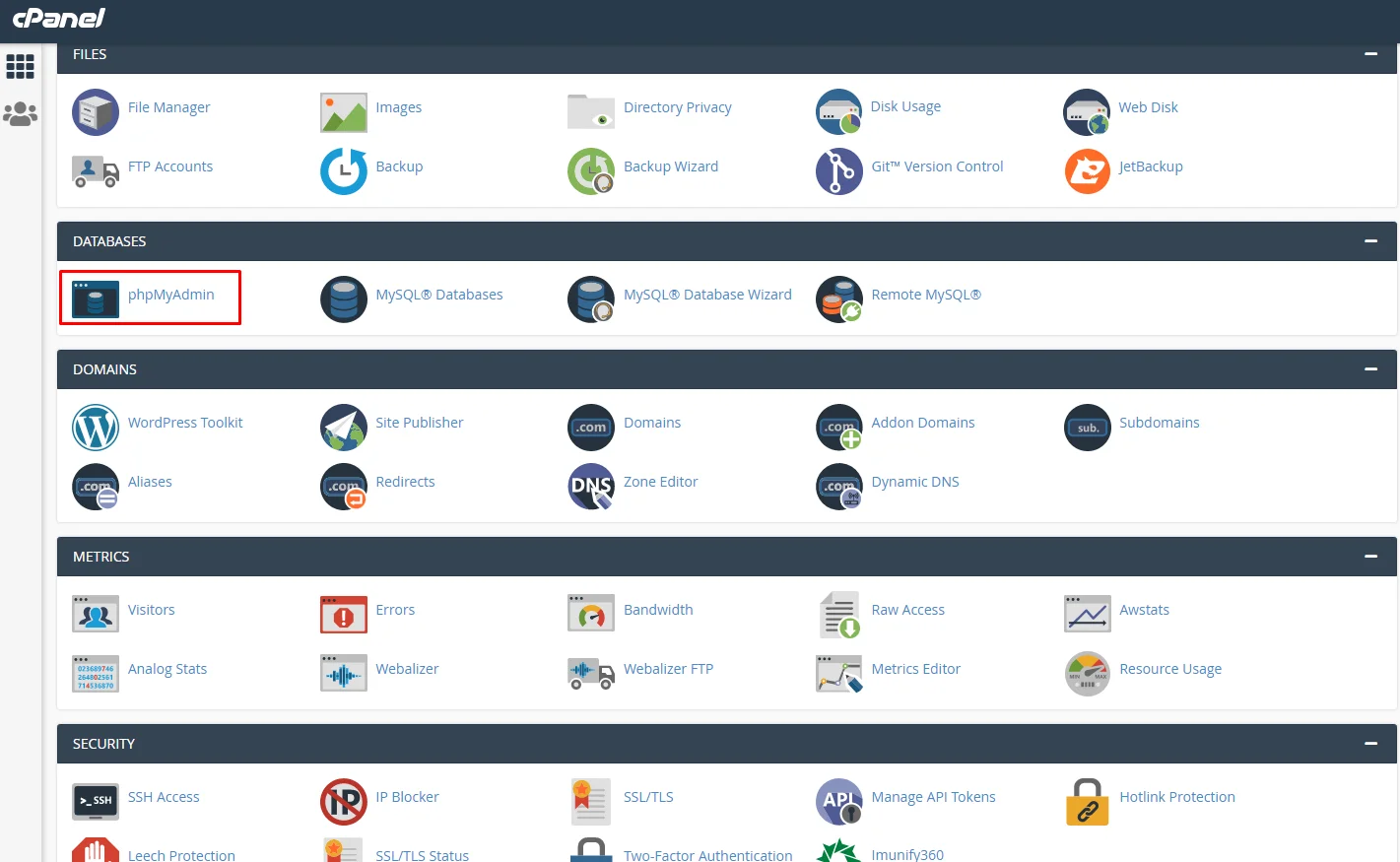Click the Databases section header
This screenshot has width=1400, height=862.
(727, 241)
